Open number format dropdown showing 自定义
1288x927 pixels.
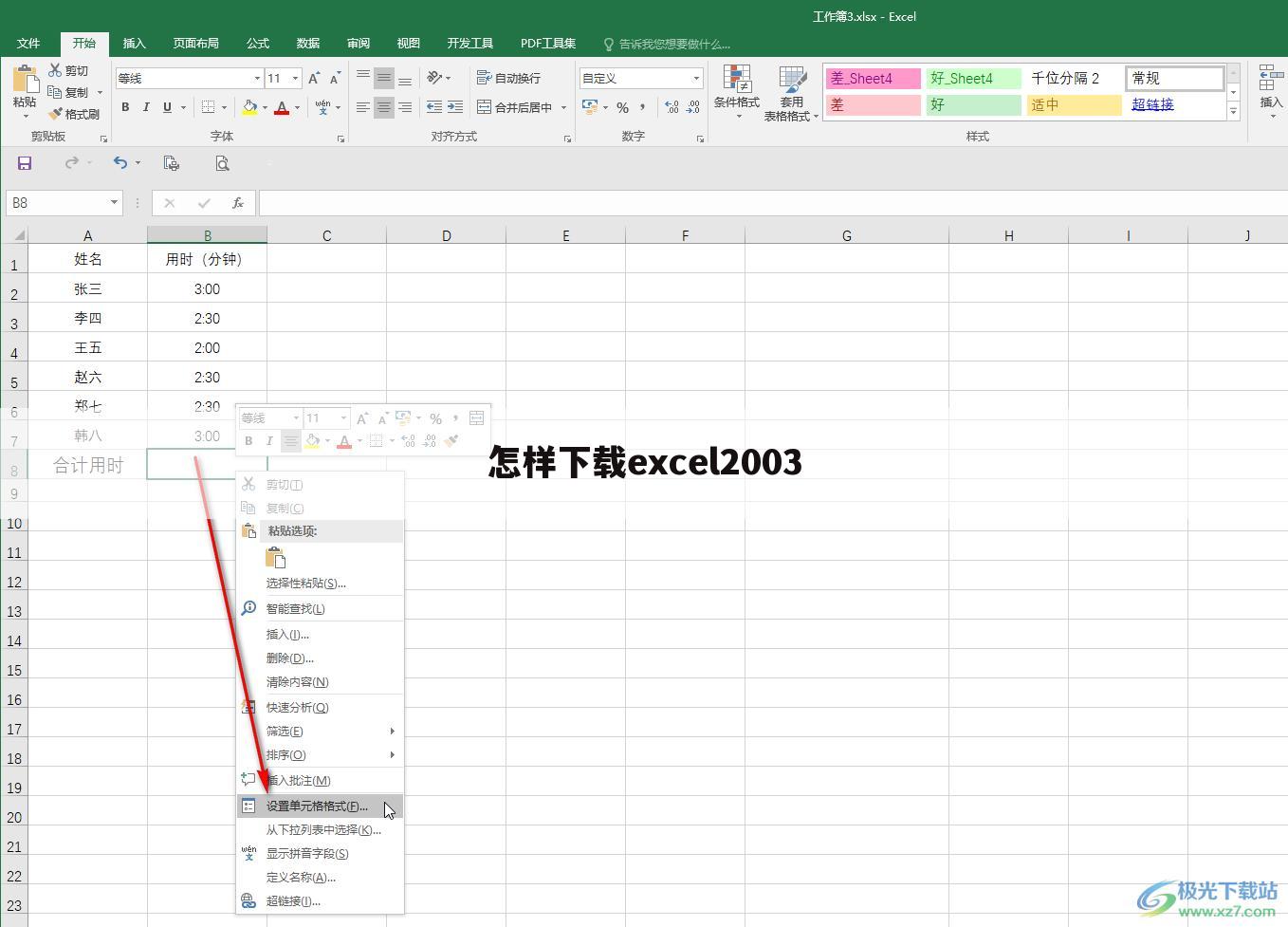(696, 78)
